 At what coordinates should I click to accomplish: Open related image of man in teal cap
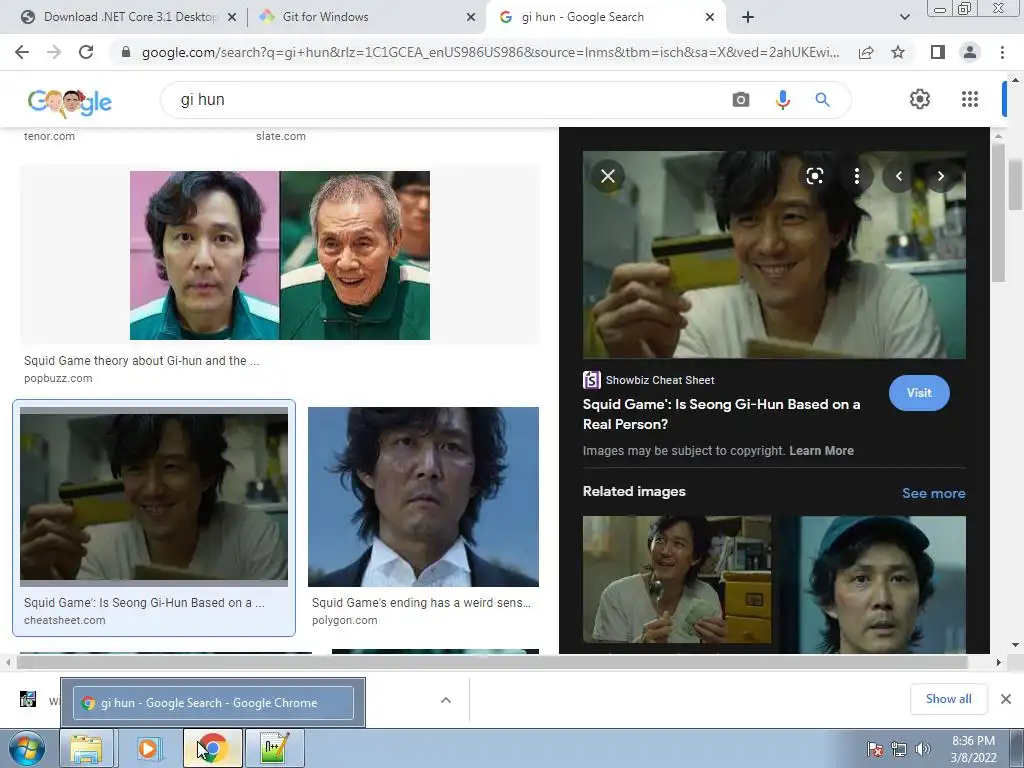click(872, 584)
